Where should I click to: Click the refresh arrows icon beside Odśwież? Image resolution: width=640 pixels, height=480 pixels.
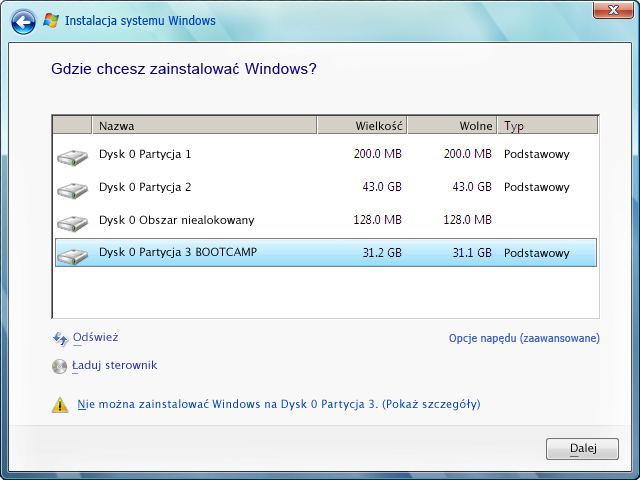tap(60, 338)
